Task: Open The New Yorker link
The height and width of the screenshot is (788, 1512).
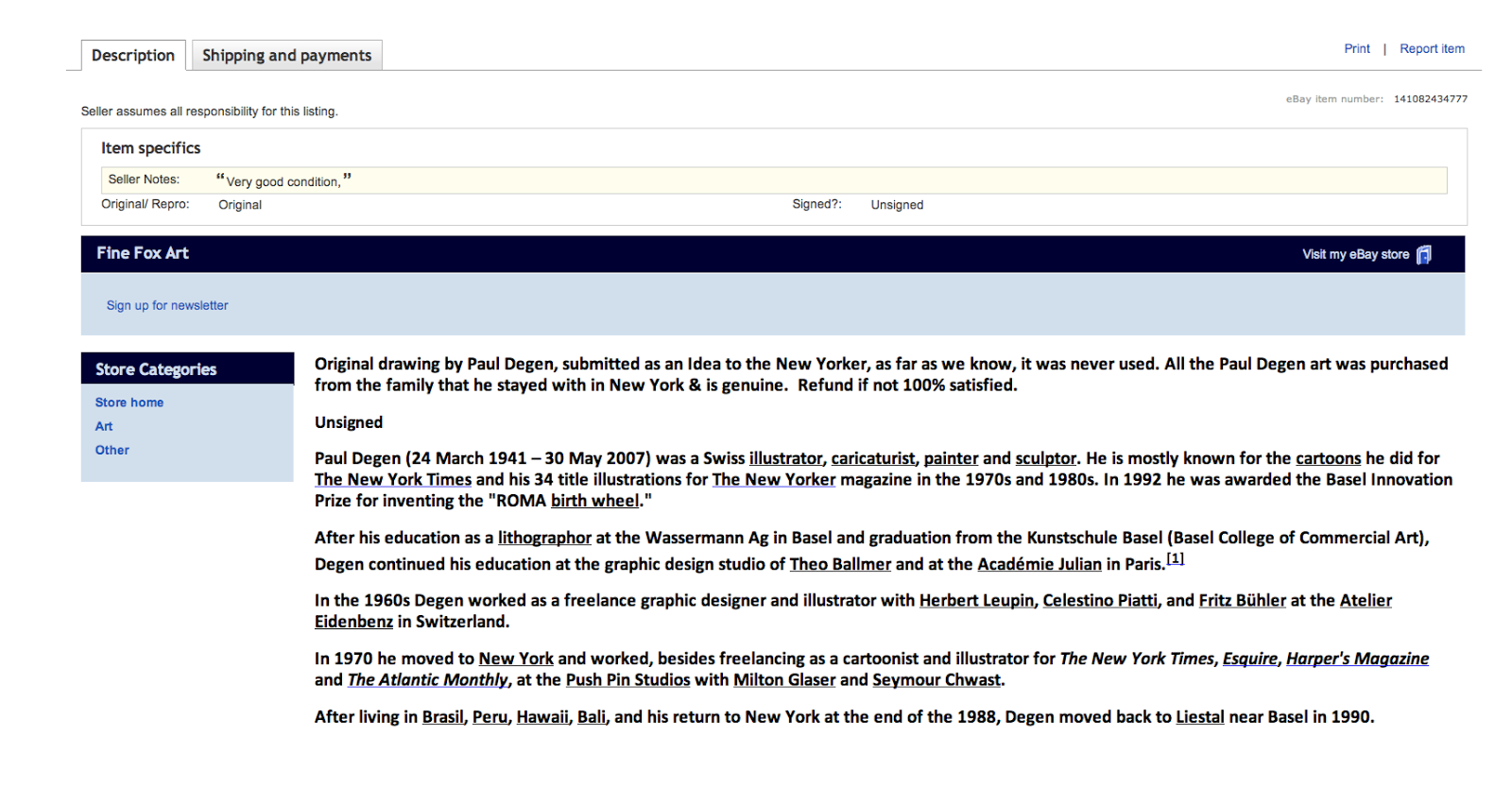Action: click(774, 479)
